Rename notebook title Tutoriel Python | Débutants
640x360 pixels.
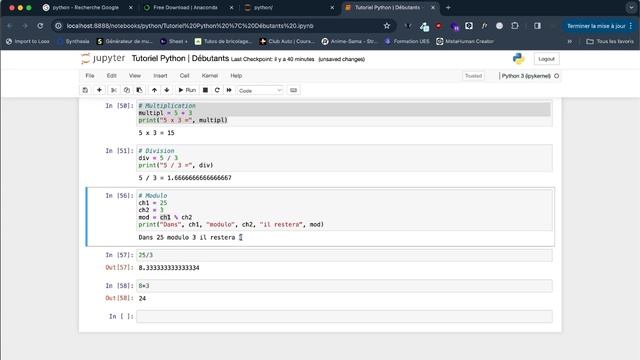[x=180, y=58]
